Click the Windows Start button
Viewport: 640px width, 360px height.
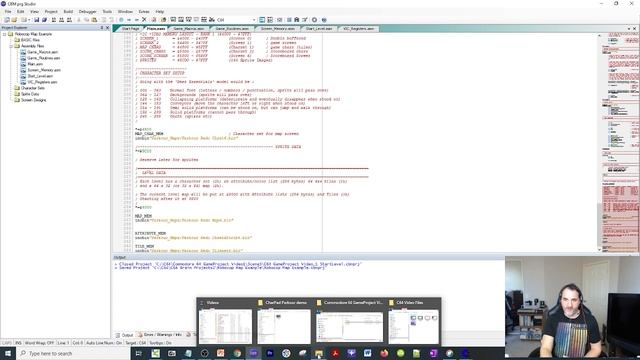pos(8,353)
